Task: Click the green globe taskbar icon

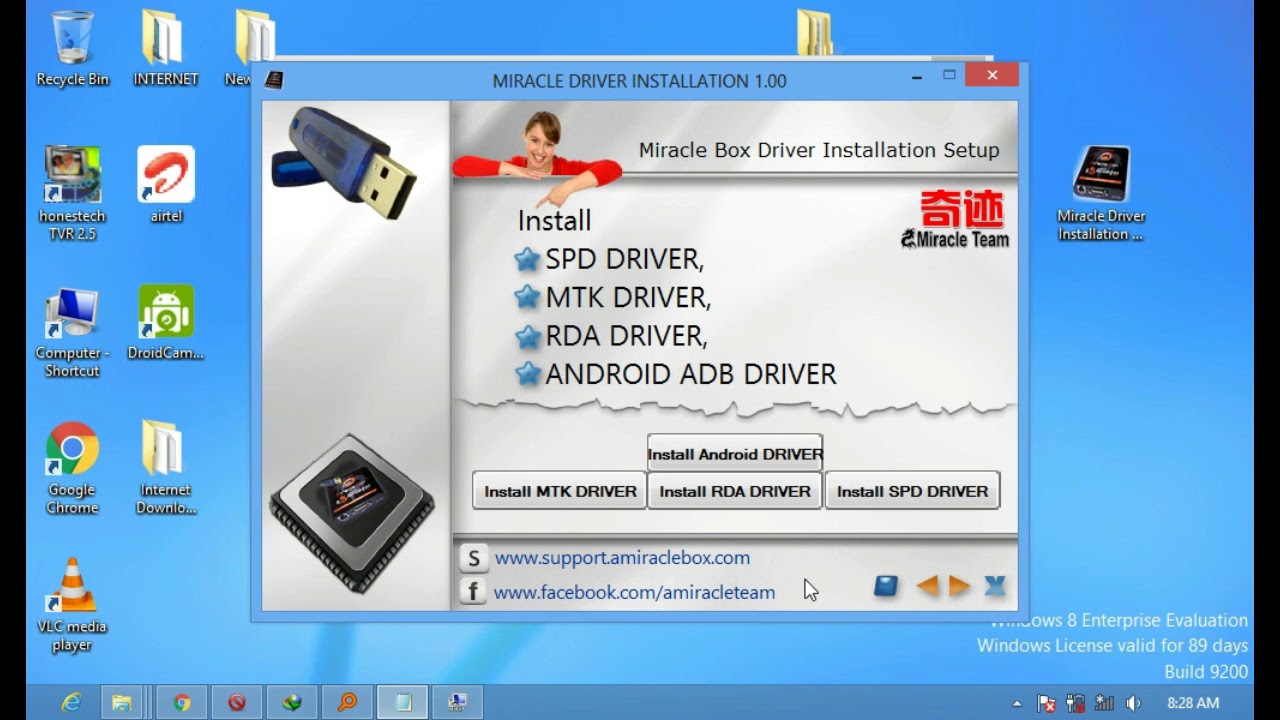Action: 292,702
